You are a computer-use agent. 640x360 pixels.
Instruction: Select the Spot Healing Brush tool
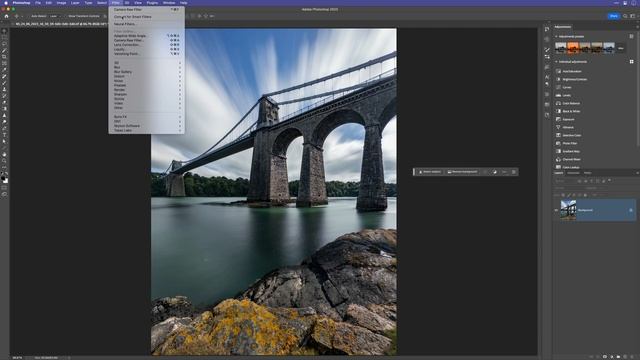click(x=4, y=76)
